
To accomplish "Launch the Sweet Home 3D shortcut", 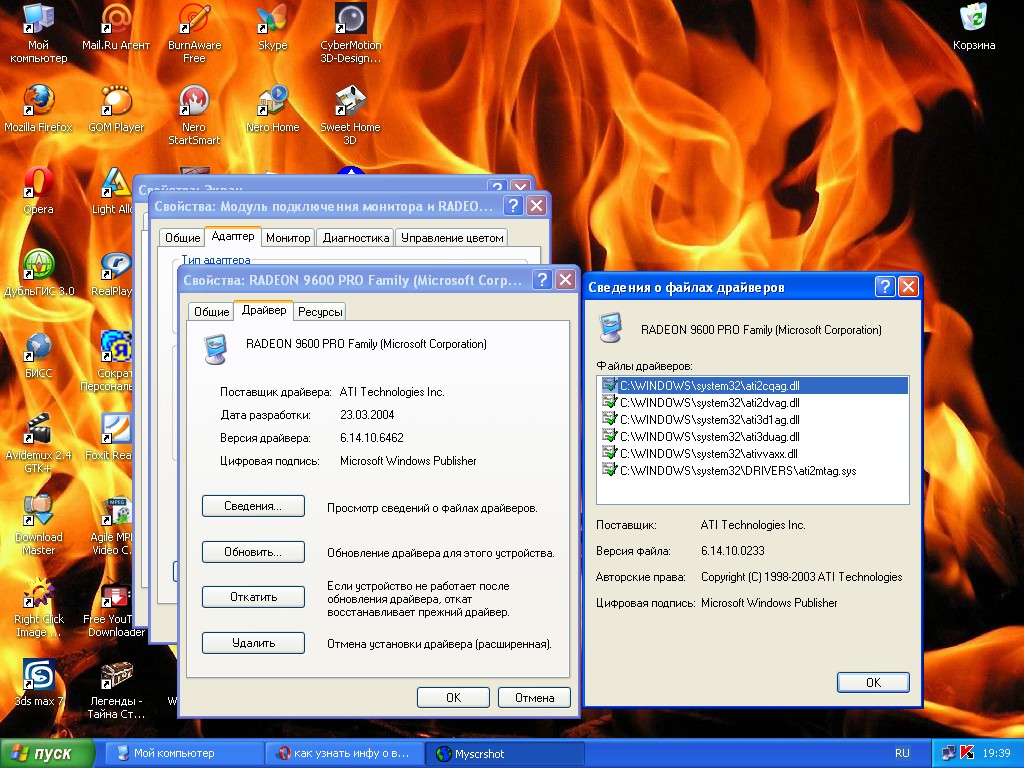I will click(x=351, y=115).
